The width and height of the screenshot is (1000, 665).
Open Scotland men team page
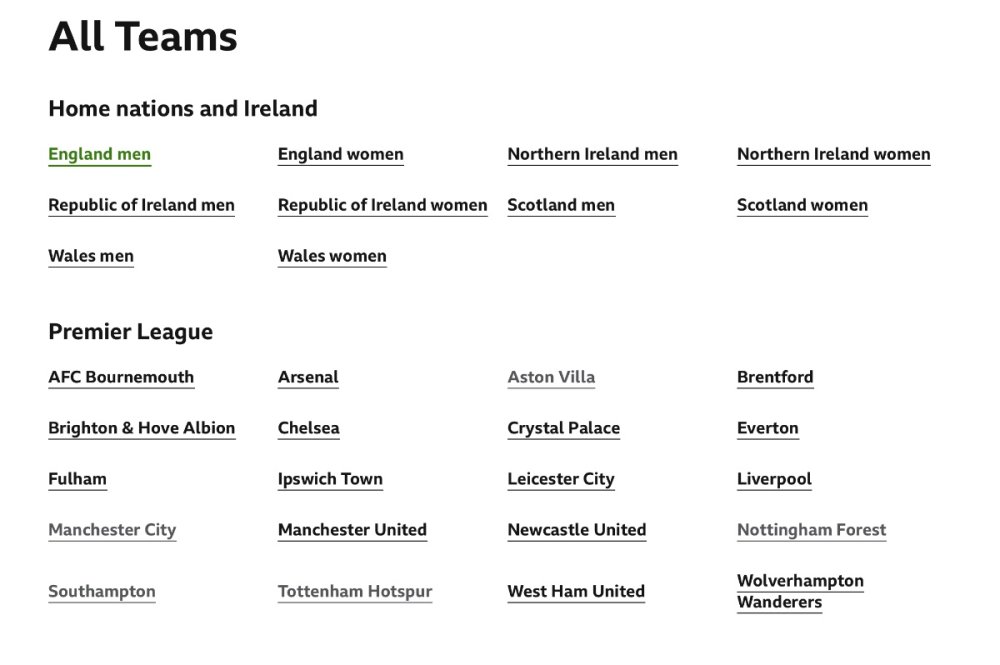coord(561,205)
